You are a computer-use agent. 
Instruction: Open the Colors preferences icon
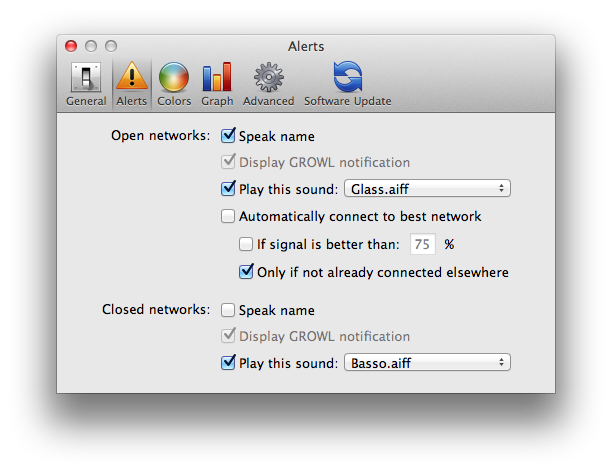pos(174,78)
